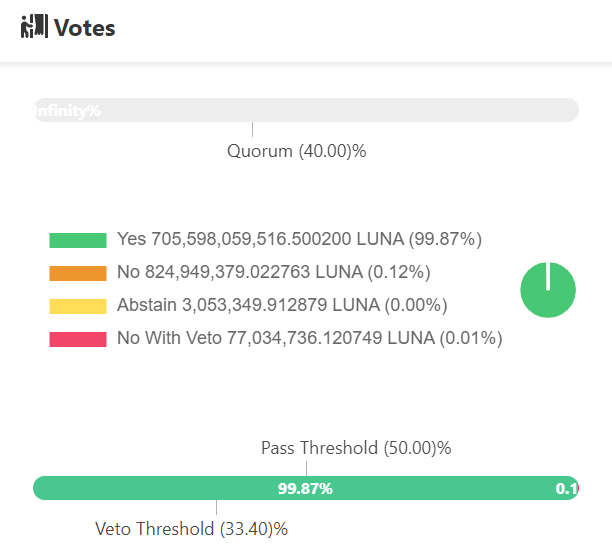This screenshot has width=612, height=549.
Task: Click the Veto Threshold (33.40)% label
Action: [x=192, y=528]
